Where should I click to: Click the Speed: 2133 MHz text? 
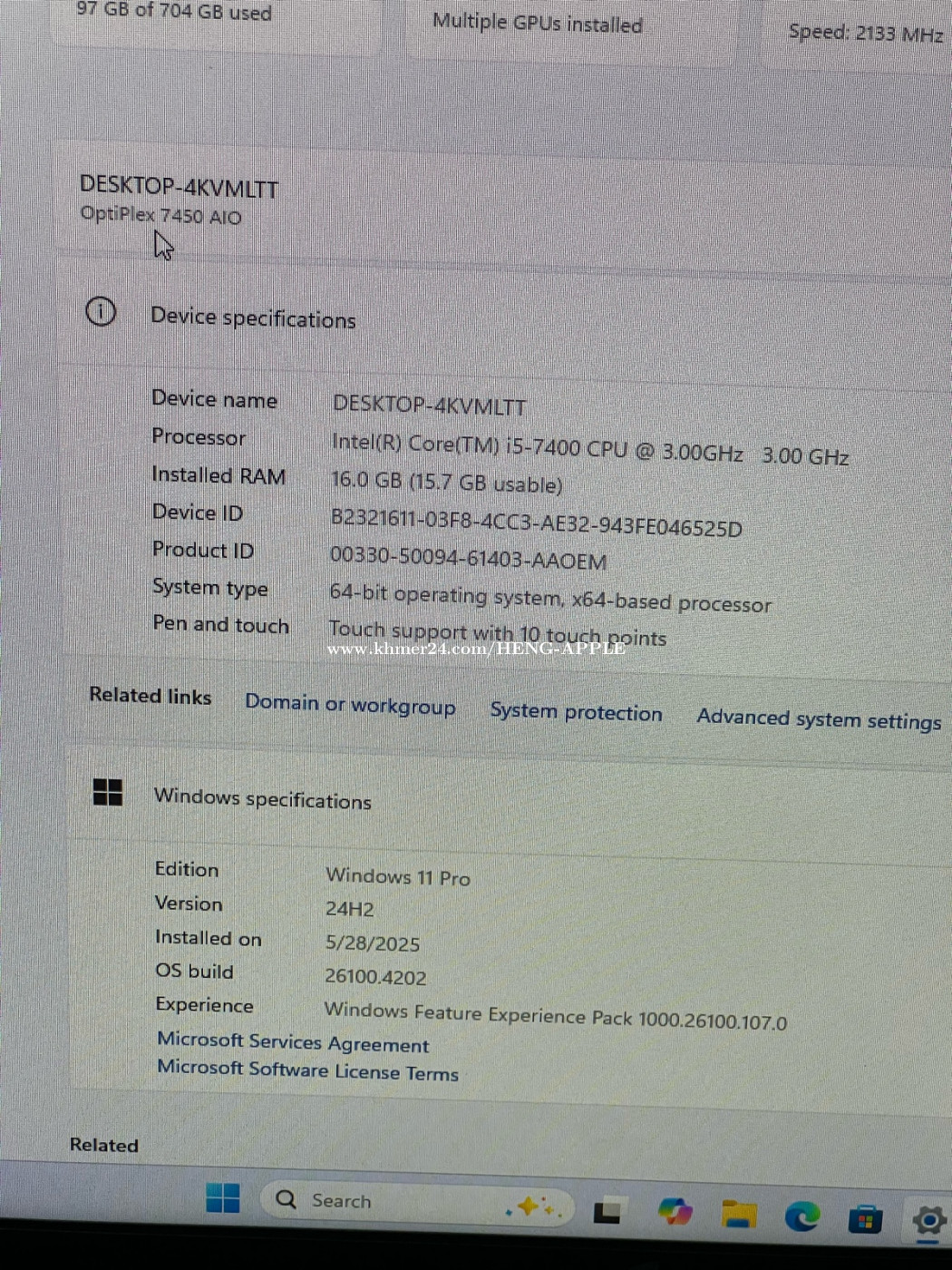(866, 34)
